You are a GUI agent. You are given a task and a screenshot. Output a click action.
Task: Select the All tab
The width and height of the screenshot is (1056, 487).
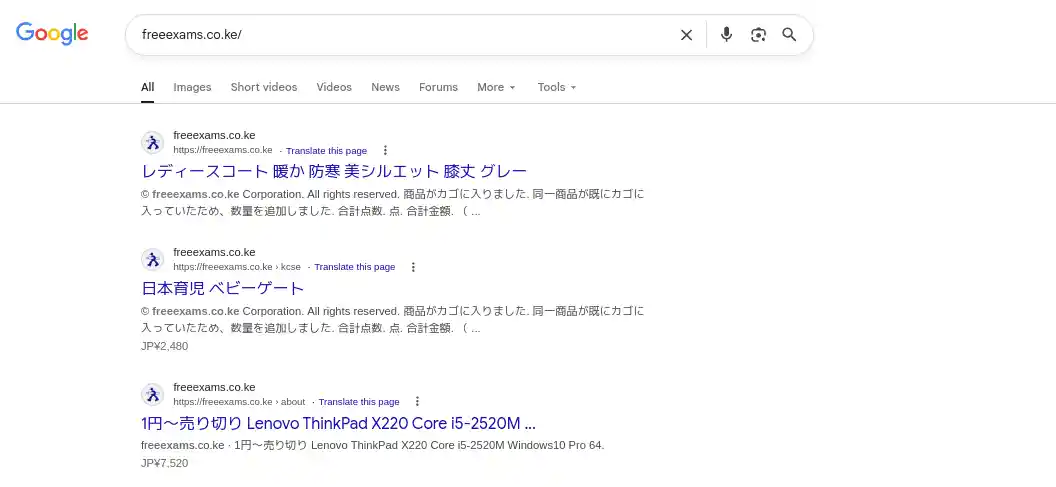point(147,87)
